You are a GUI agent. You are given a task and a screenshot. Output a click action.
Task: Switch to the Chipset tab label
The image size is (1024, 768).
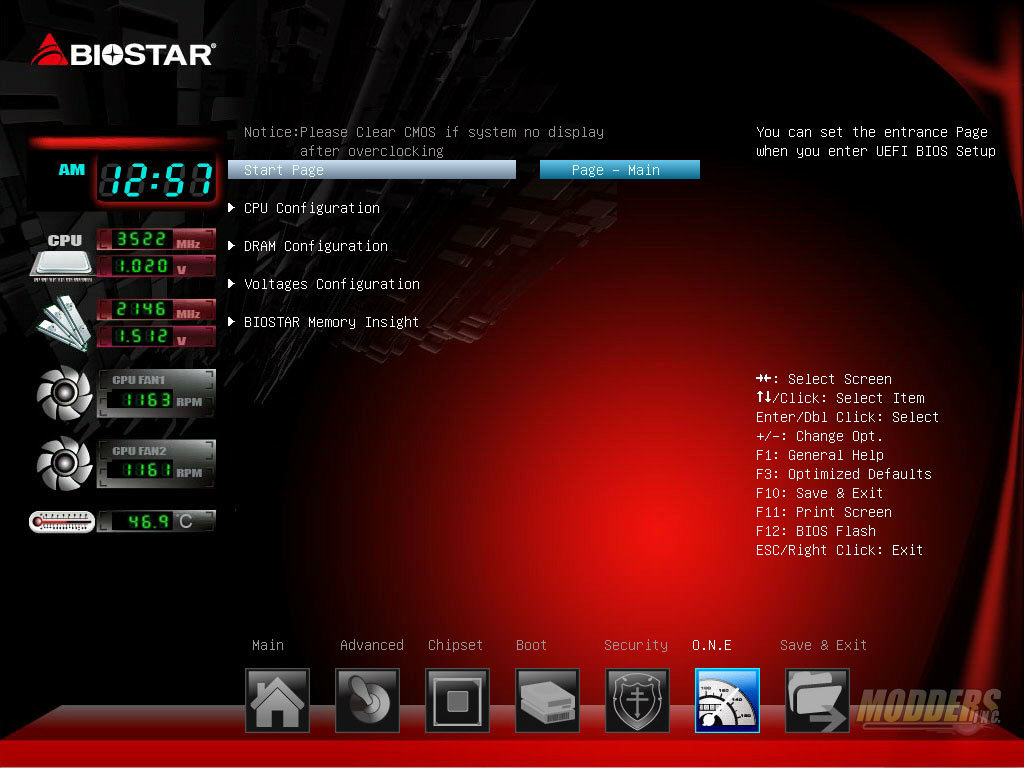(x=455, y=645)
